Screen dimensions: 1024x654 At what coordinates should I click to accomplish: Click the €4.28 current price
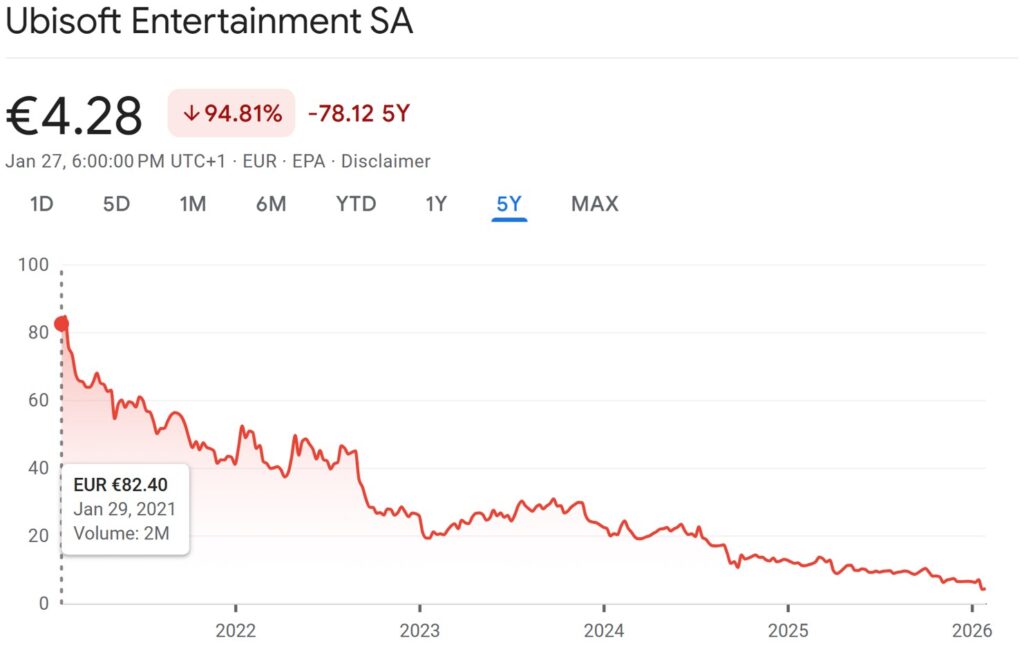(x=75, y=116)
